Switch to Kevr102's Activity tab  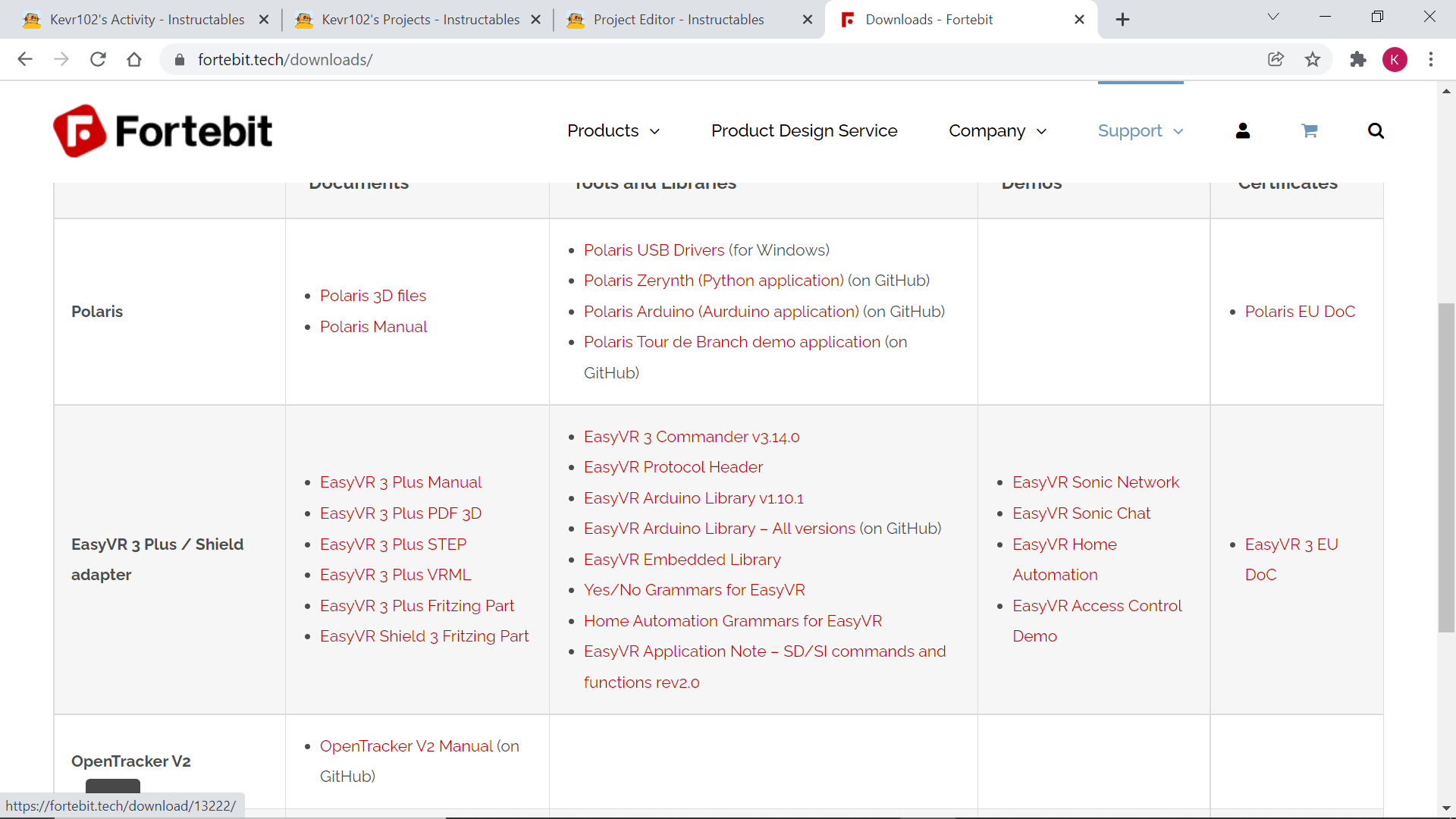(x=146, y=20)
